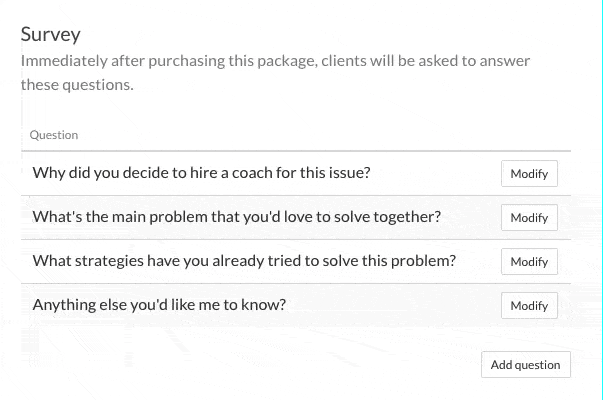The width and height of the screenshot is (603, 400).
Task: Click the 'these questions.' description line
Action: 77,85
